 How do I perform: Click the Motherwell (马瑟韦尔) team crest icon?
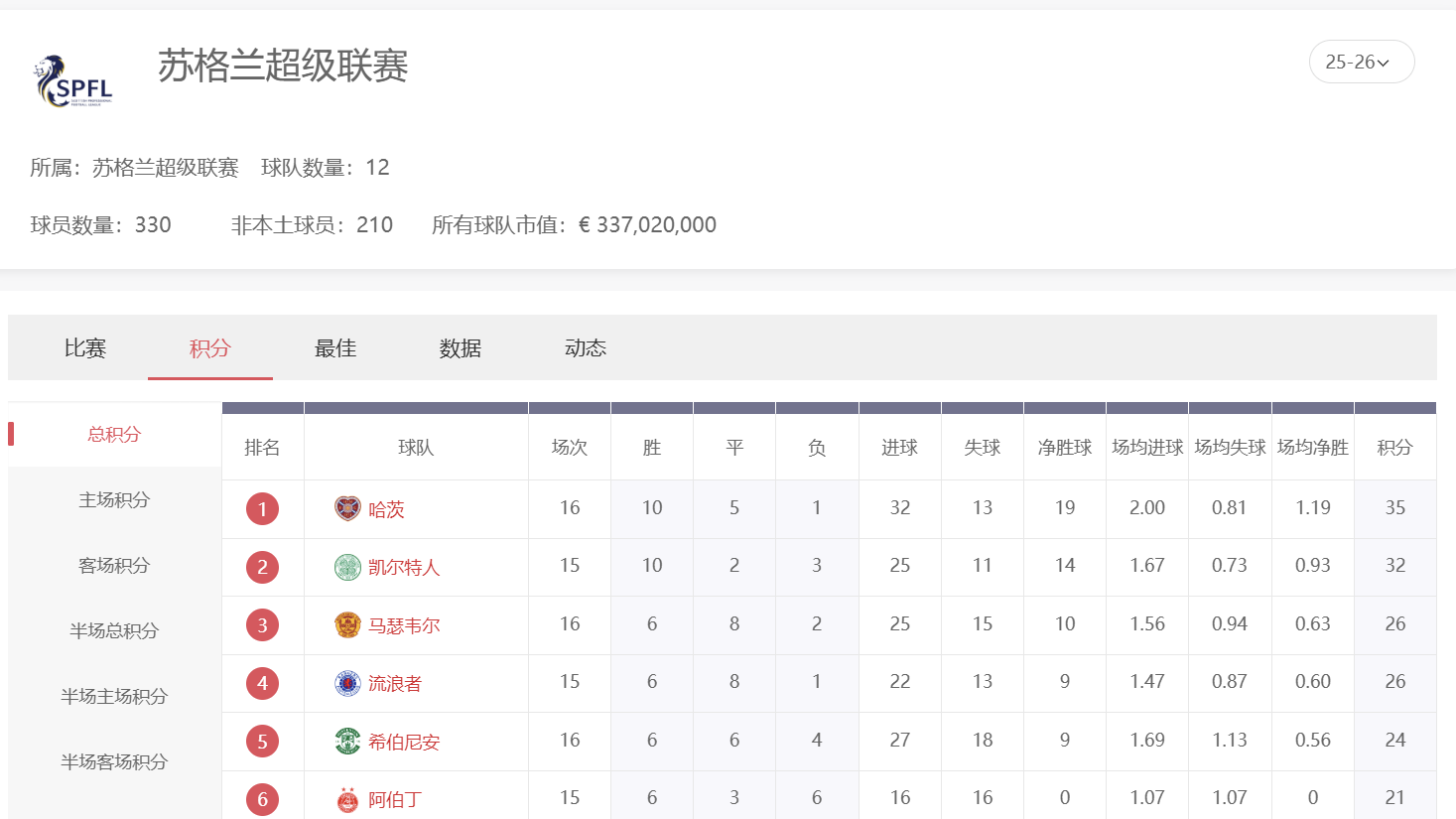pyautogui.click(x=347, y=625)
